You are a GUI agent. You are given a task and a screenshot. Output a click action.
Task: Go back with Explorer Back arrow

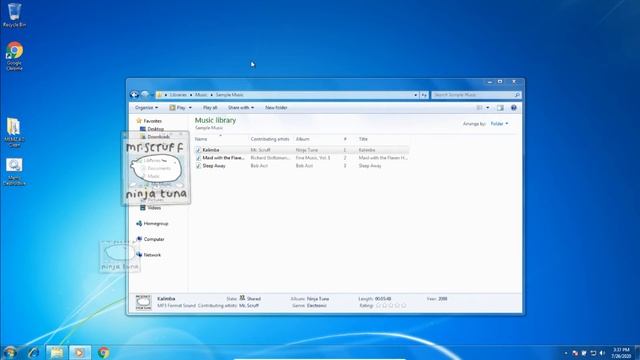(x=134, y=95)
